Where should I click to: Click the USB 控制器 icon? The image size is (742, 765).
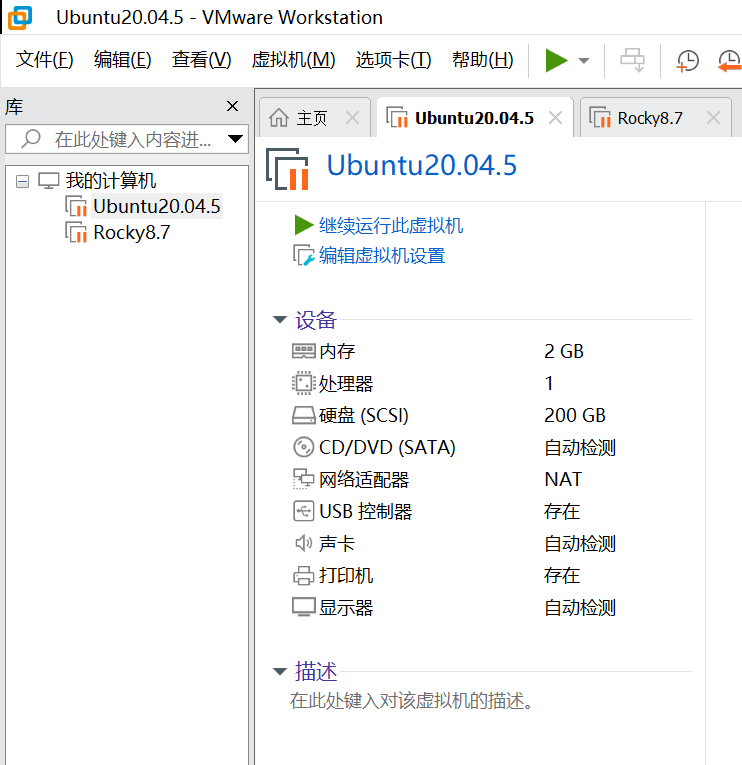coord(303,511)
